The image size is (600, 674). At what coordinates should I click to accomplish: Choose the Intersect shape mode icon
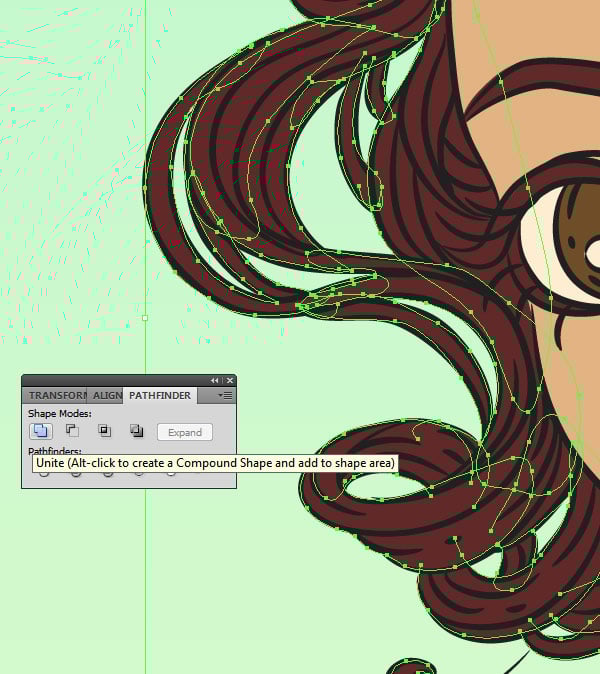tap(104, 431)
